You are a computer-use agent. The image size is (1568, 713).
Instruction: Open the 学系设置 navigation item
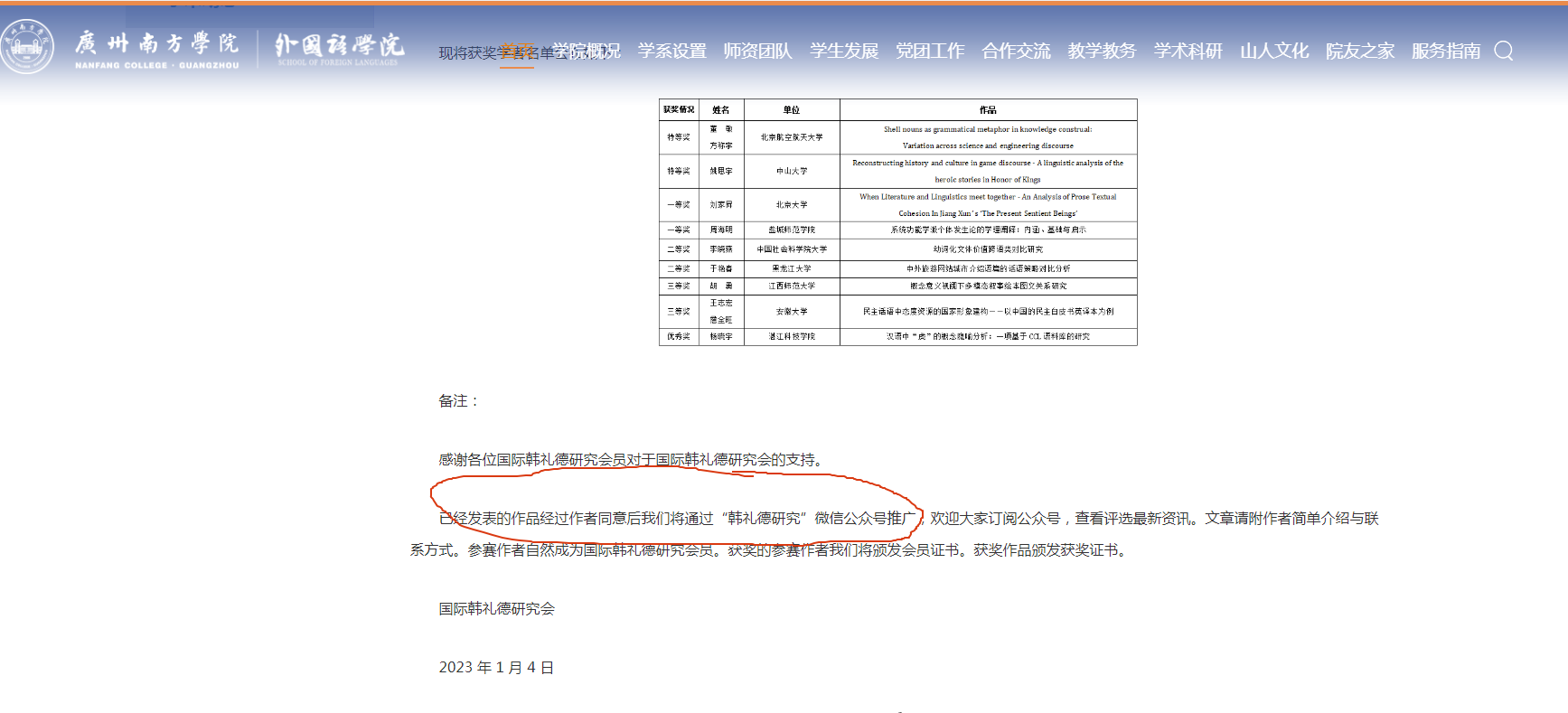pyautogui.click(x=671, y=51)
